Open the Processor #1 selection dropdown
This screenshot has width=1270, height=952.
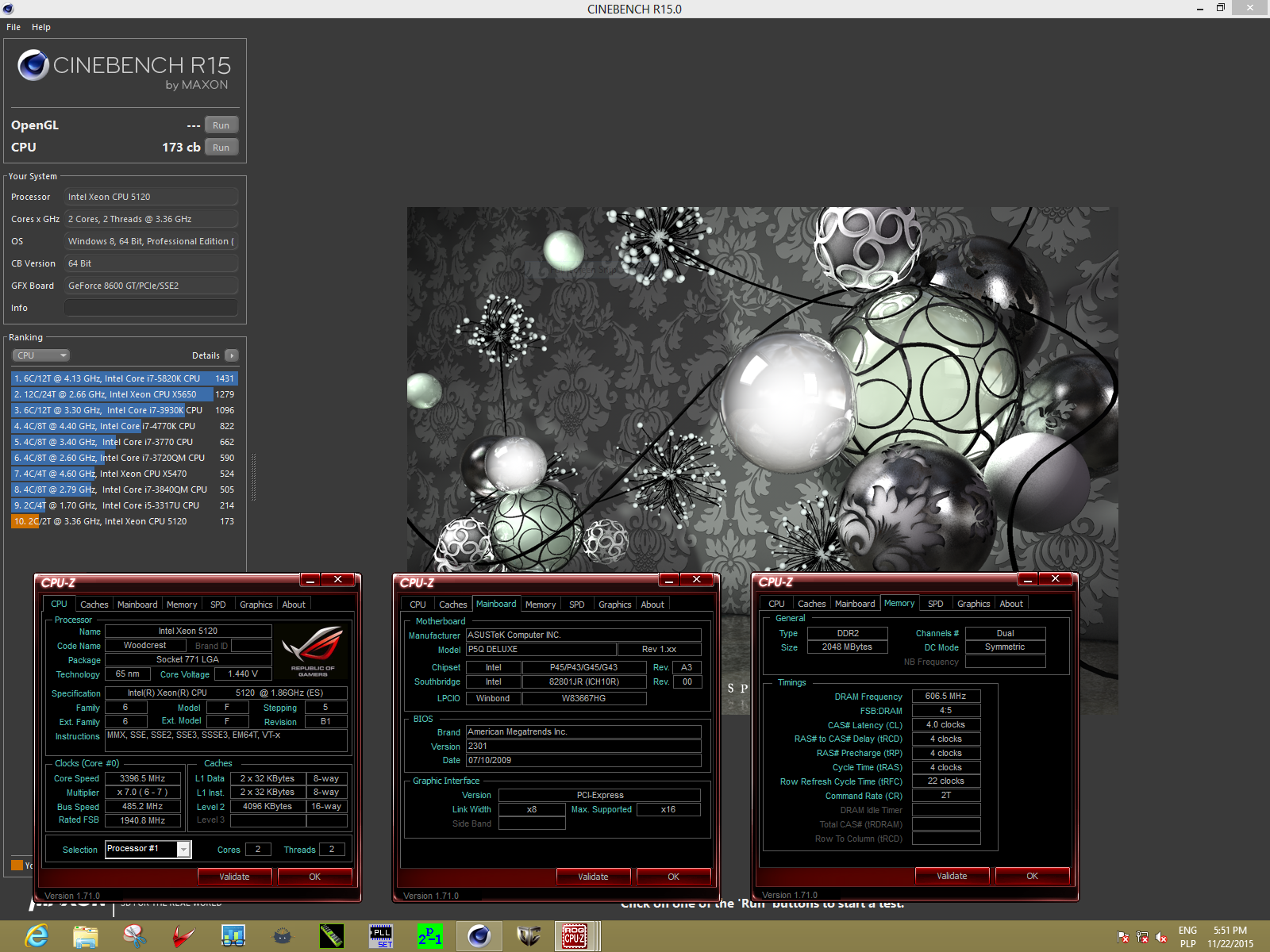[x=148, y=849]
